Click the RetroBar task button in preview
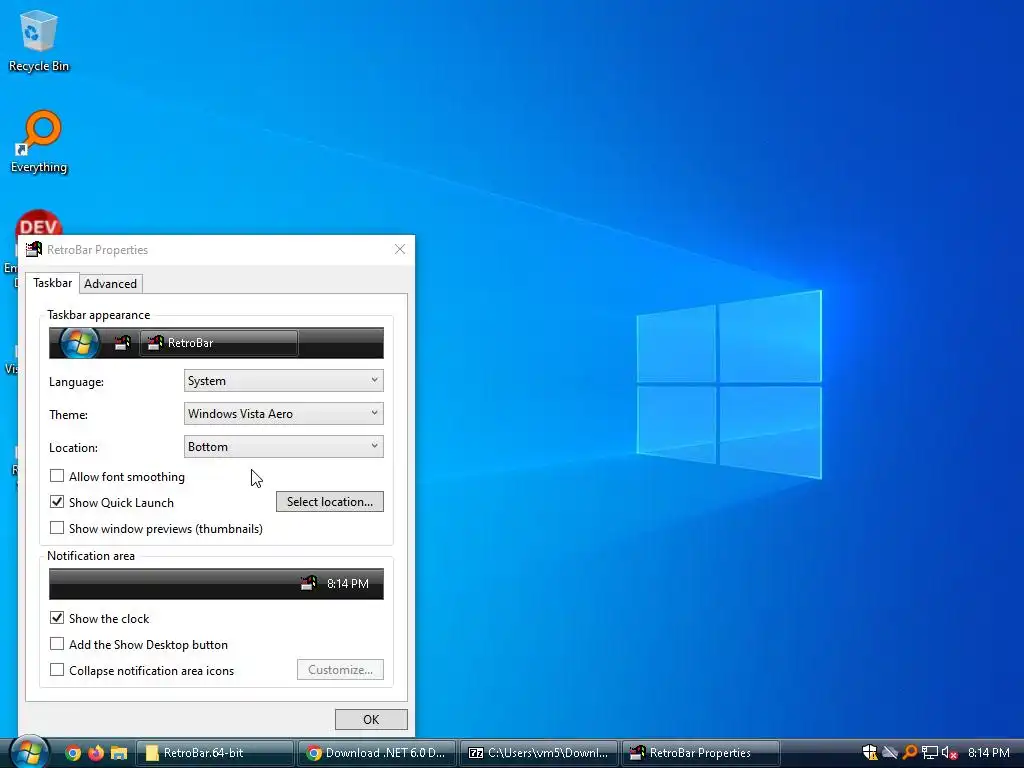This screenshot has height=768, width=1024. coord(219,343)
